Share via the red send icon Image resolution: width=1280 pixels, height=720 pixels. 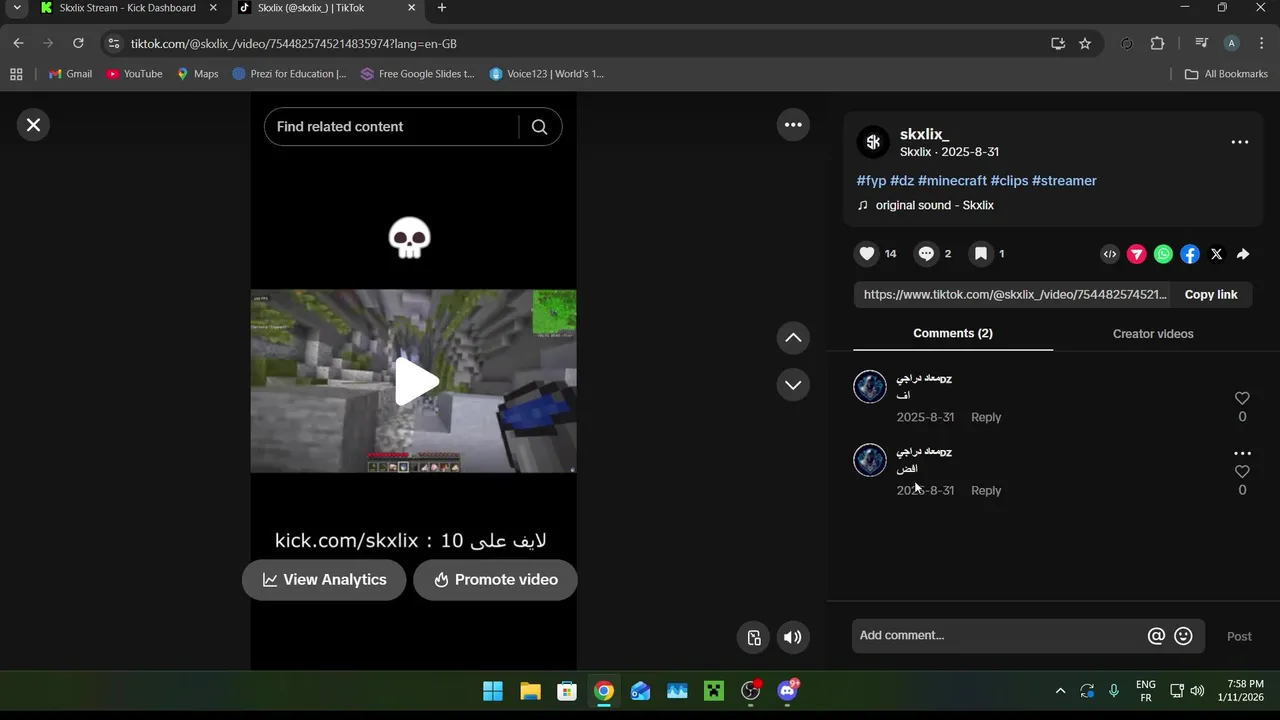point(1137,254)
